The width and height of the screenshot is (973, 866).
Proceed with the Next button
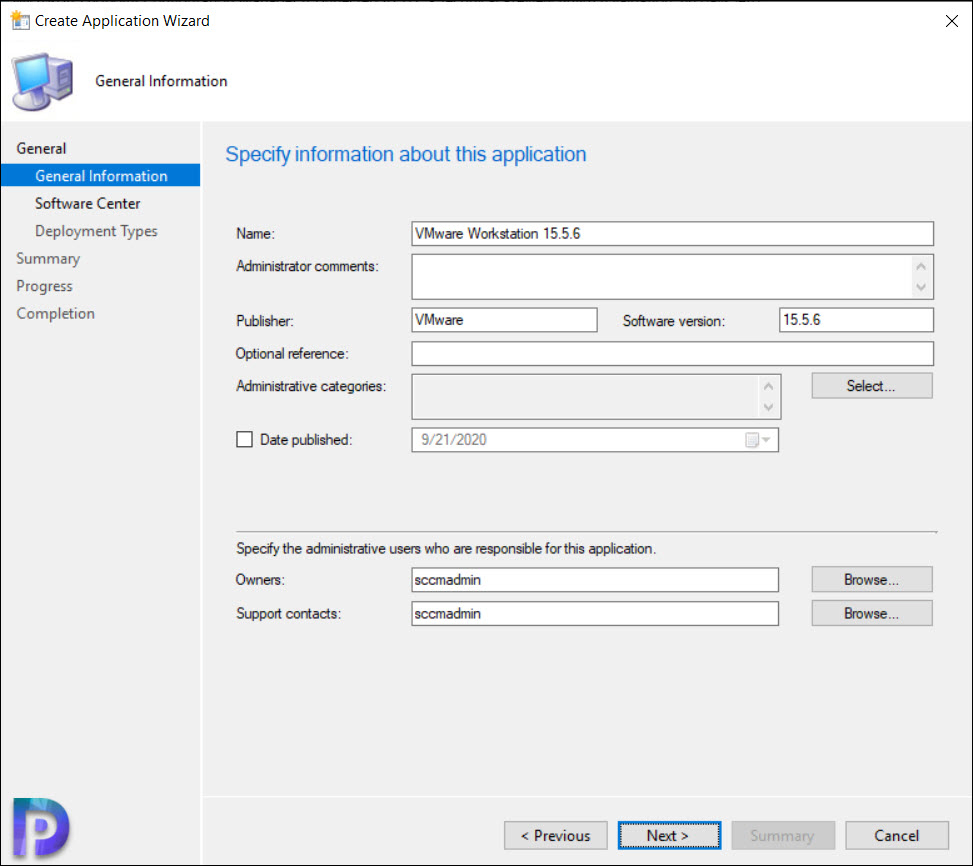point(669,836)
